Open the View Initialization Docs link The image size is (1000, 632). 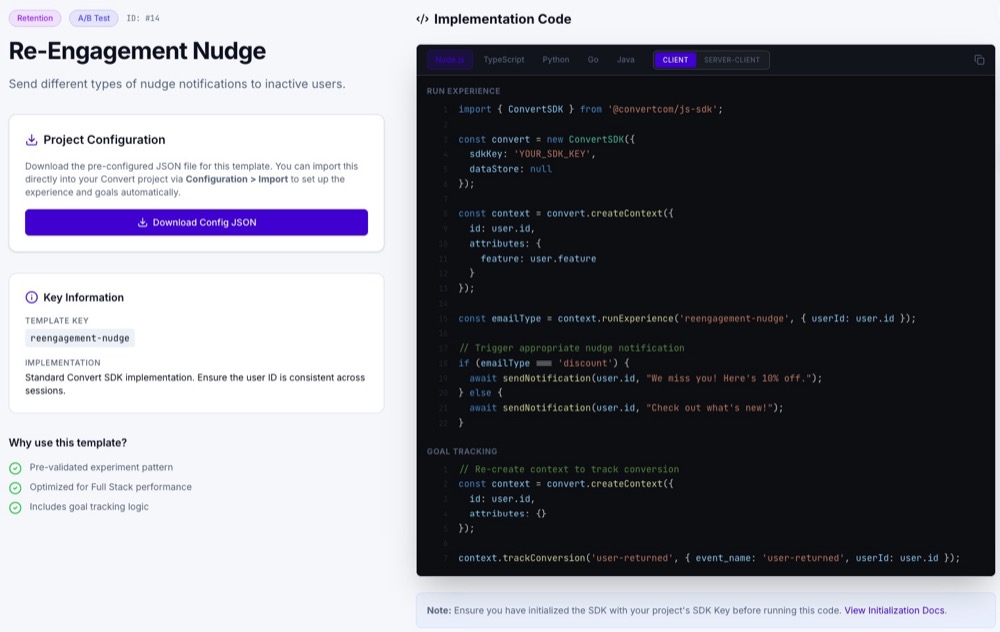(x=894, y=610)
